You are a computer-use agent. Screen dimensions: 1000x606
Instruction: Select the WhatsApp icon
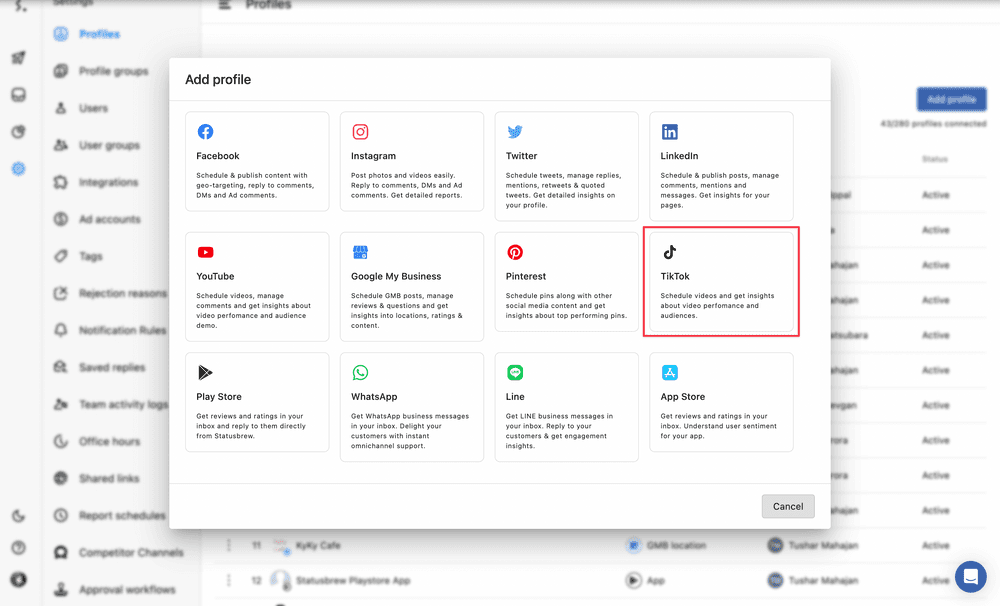[360, 373]
